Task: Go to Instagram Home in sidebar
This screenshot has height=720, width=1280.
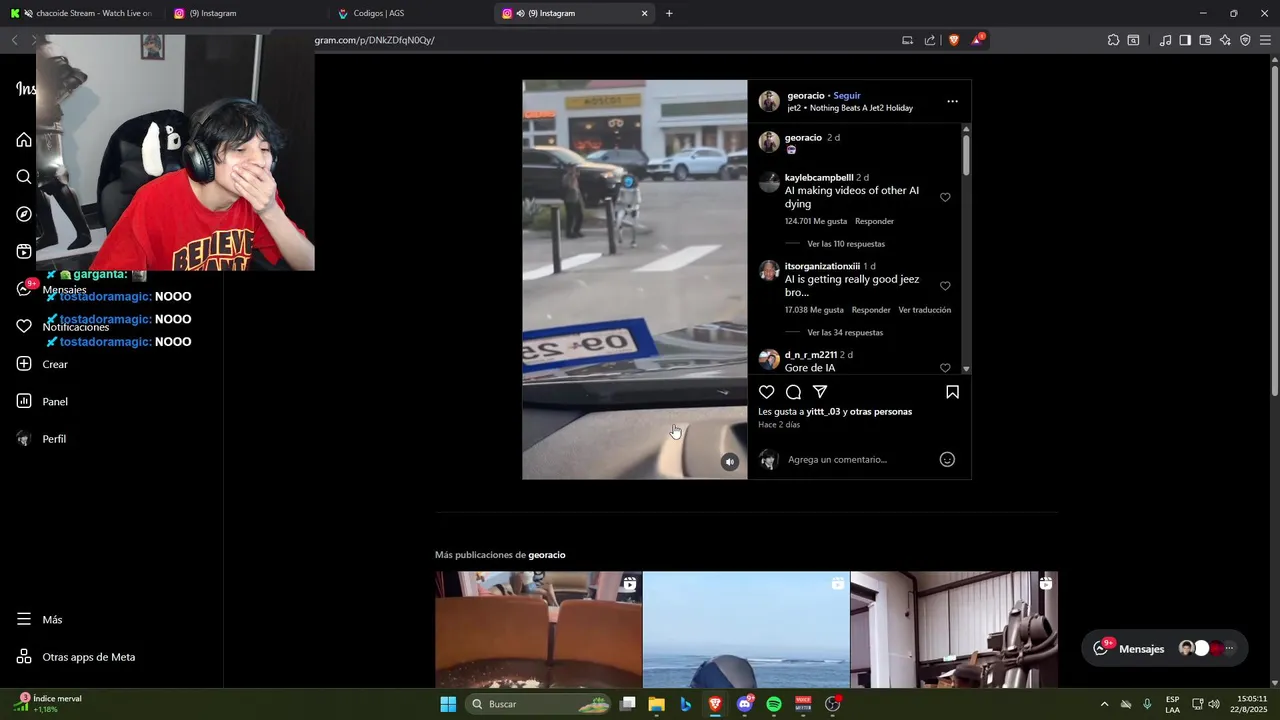Action: click(24, 139)
